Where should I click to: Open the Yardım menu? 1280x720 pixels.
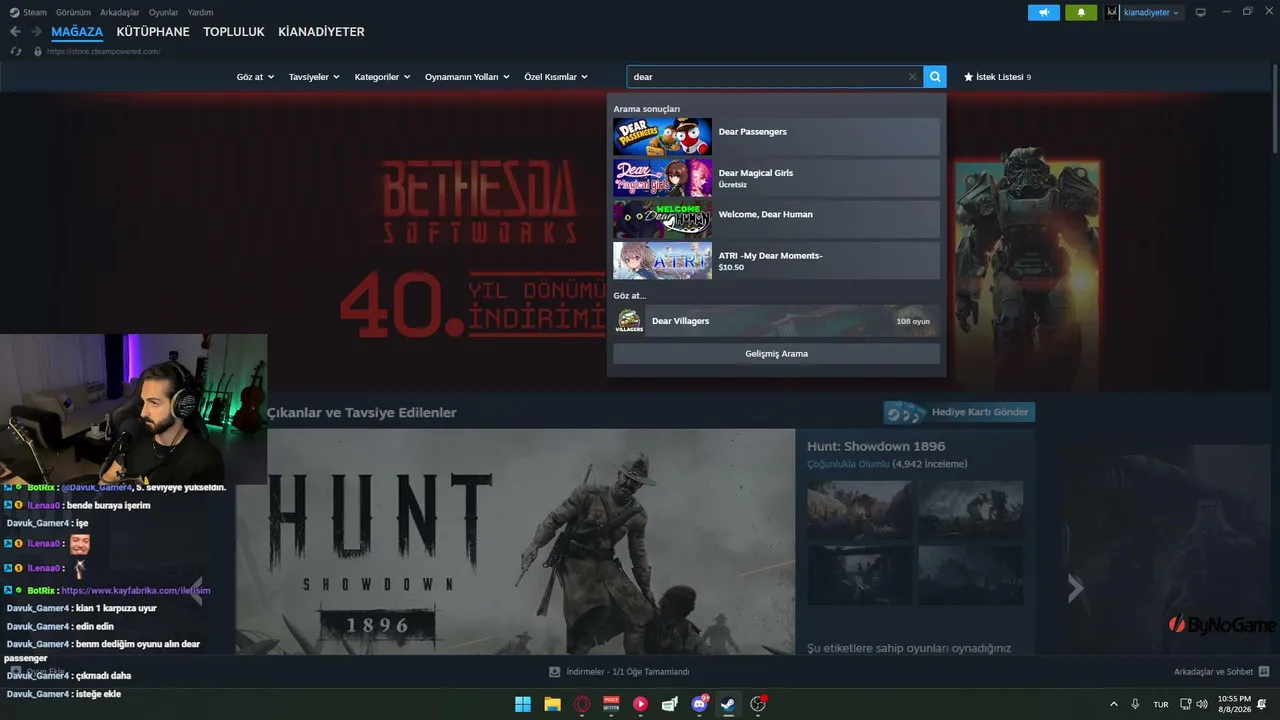pos(200,12)
